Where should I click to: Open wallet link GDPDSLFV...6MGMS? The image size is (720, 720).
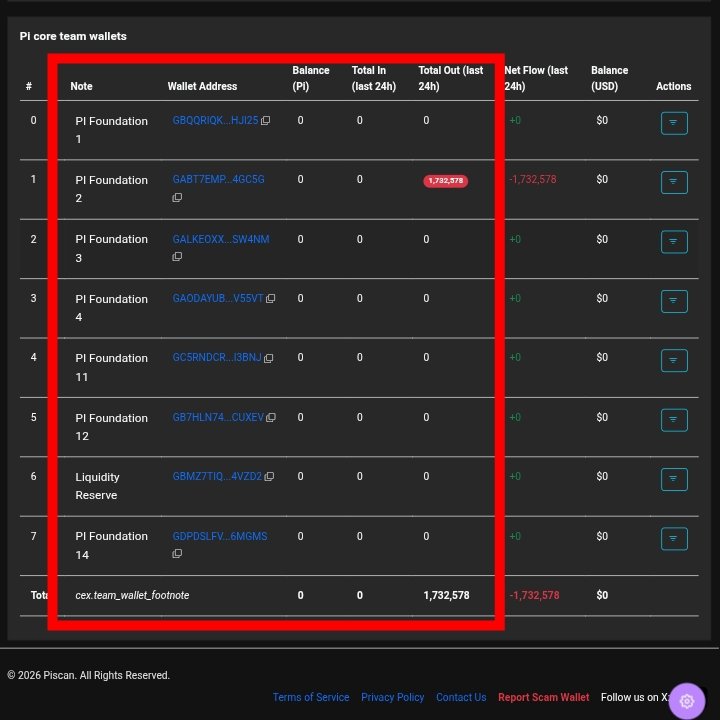[x=220, y=536]
